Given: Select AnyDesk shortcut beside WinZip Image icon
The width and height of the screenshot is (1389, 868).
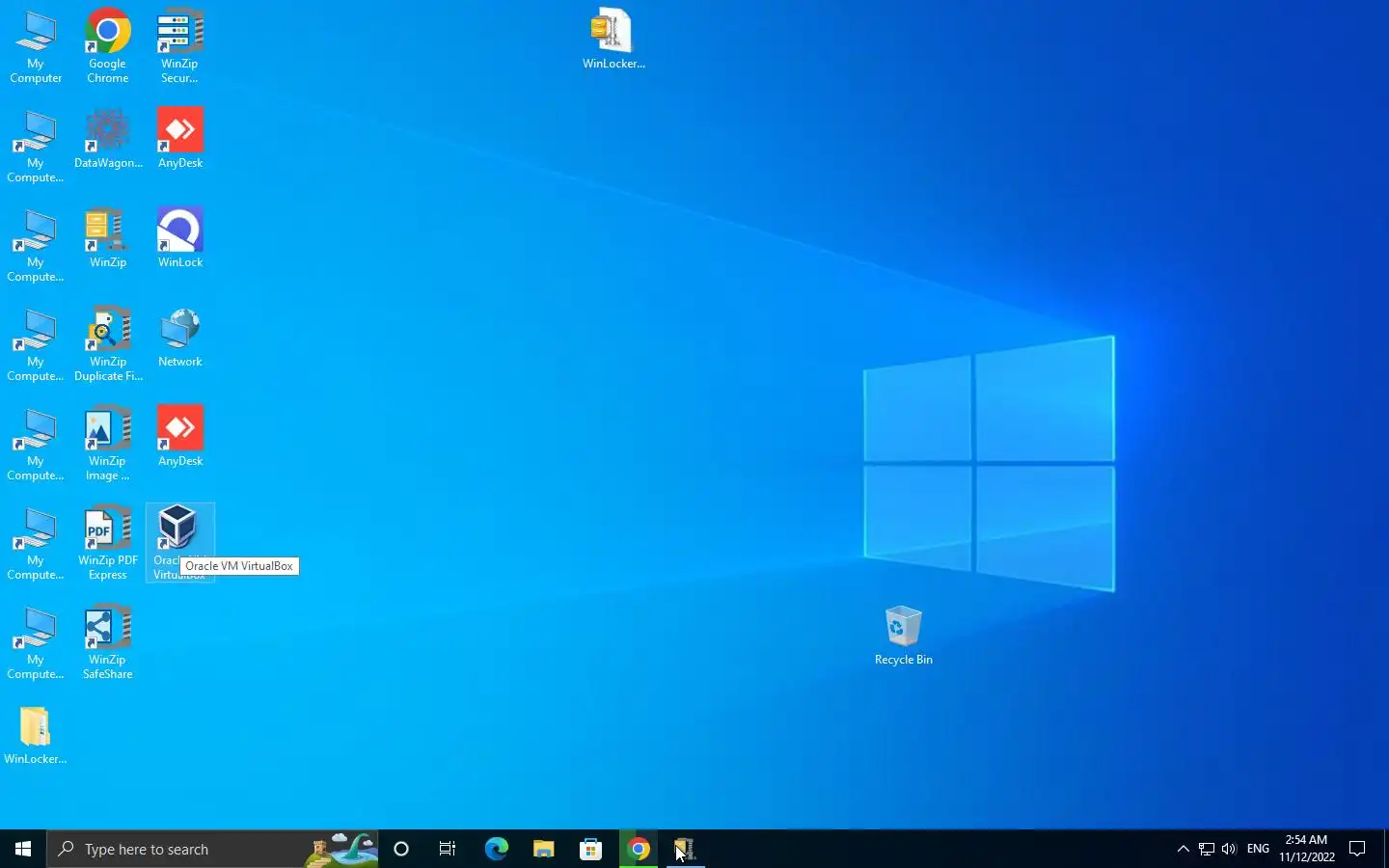Looking at the screenshot, I should click(180, 437).
